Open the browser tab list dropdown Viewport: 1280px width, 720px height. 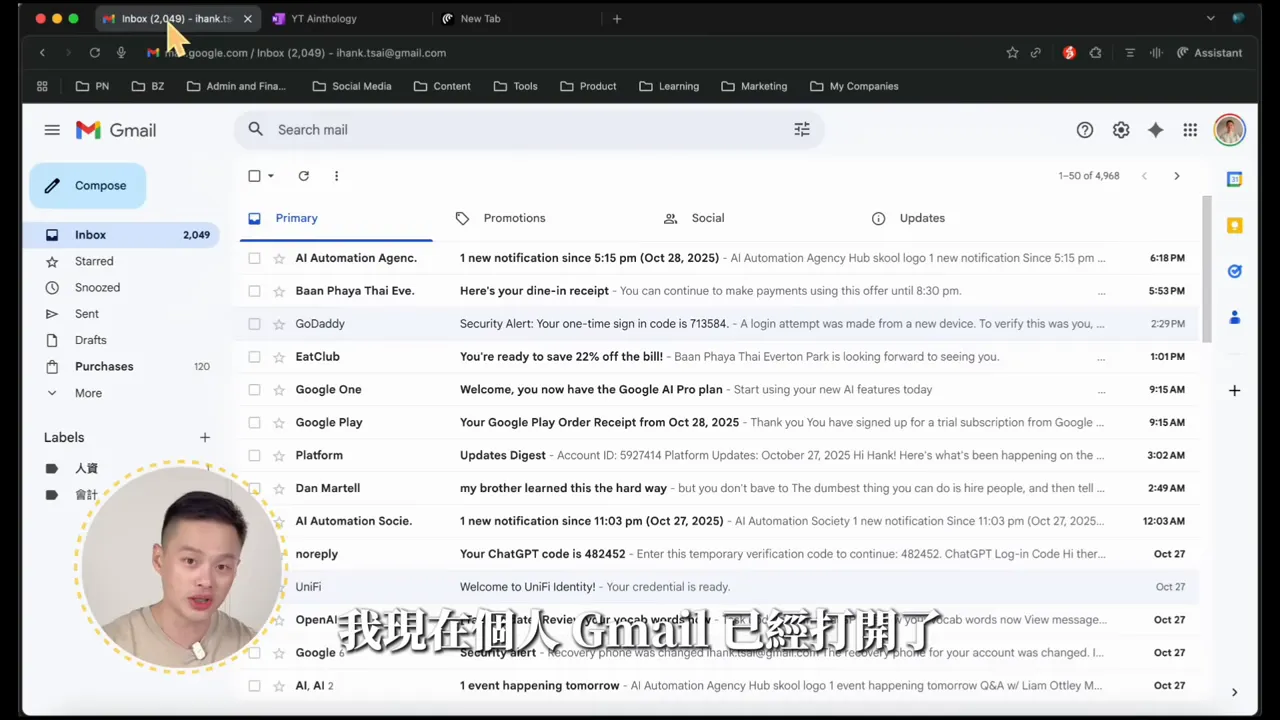[x=1210, y=19]
